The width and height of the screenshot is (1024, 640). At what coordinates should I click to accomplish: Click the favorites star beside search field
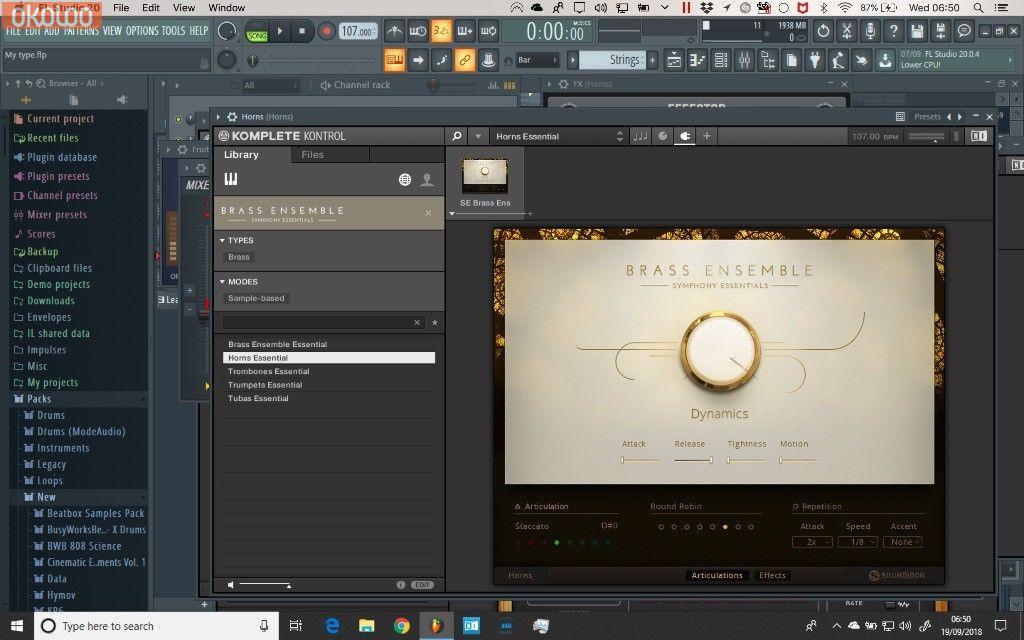[x=434, y=323]
